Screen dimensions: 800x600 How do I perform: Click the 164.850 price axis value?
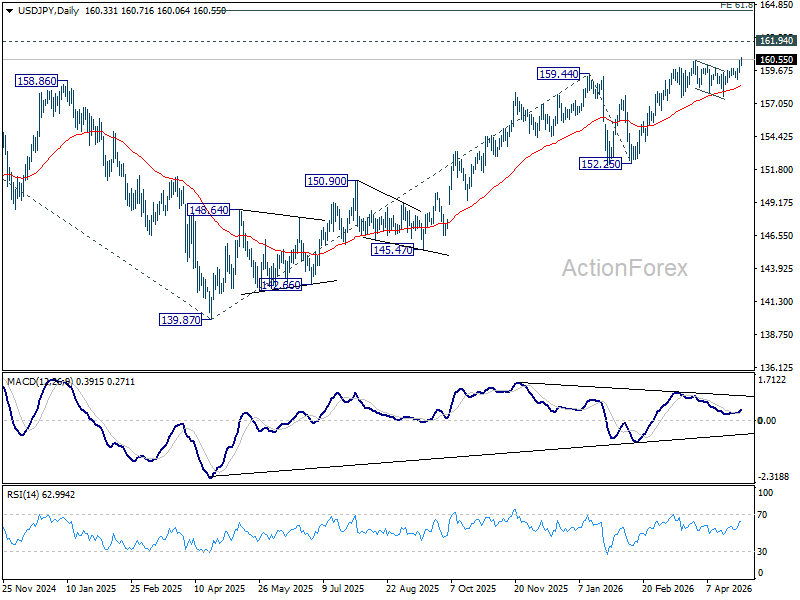tap(777, 5)
